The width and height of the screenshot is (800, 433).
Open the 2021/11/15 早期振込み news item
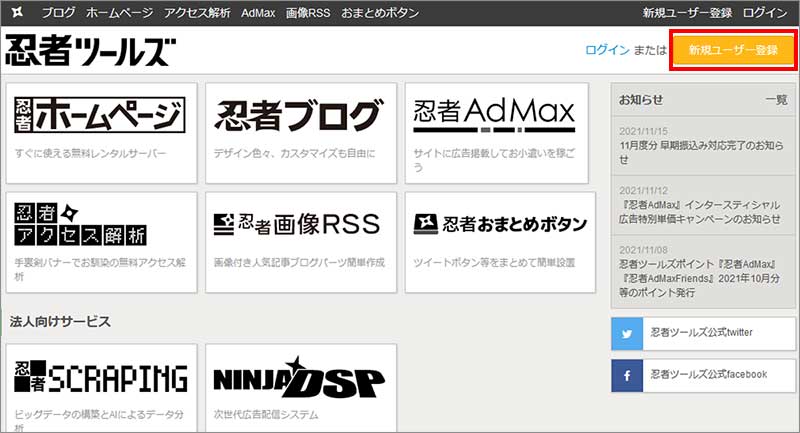pos(703,145)
